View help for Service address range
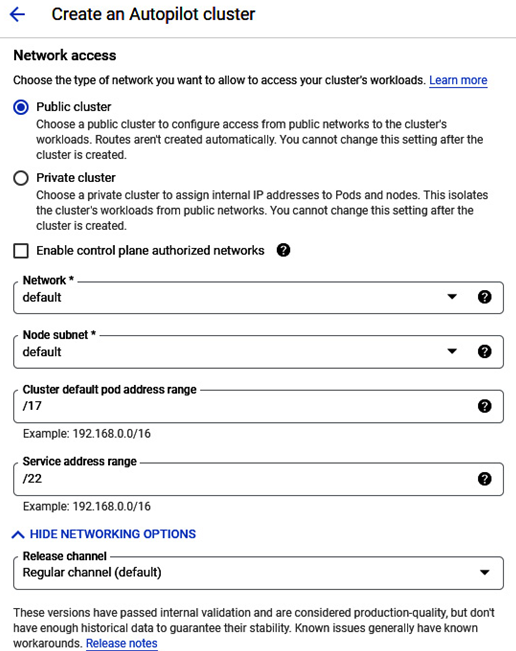 pyautogui.click(x=484, y=479)
